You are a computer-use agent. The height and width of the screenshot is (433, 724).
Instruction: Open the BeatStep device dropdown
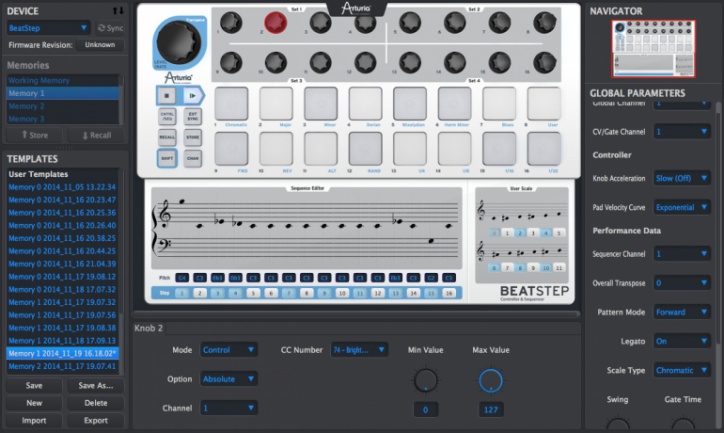[48, 28]
